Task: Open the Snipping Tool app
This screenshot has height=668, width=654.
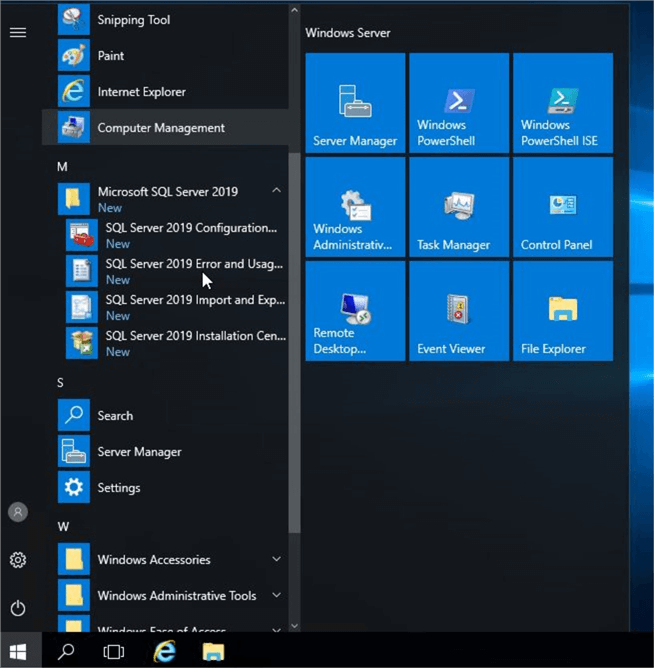Action: coord(133,20)
